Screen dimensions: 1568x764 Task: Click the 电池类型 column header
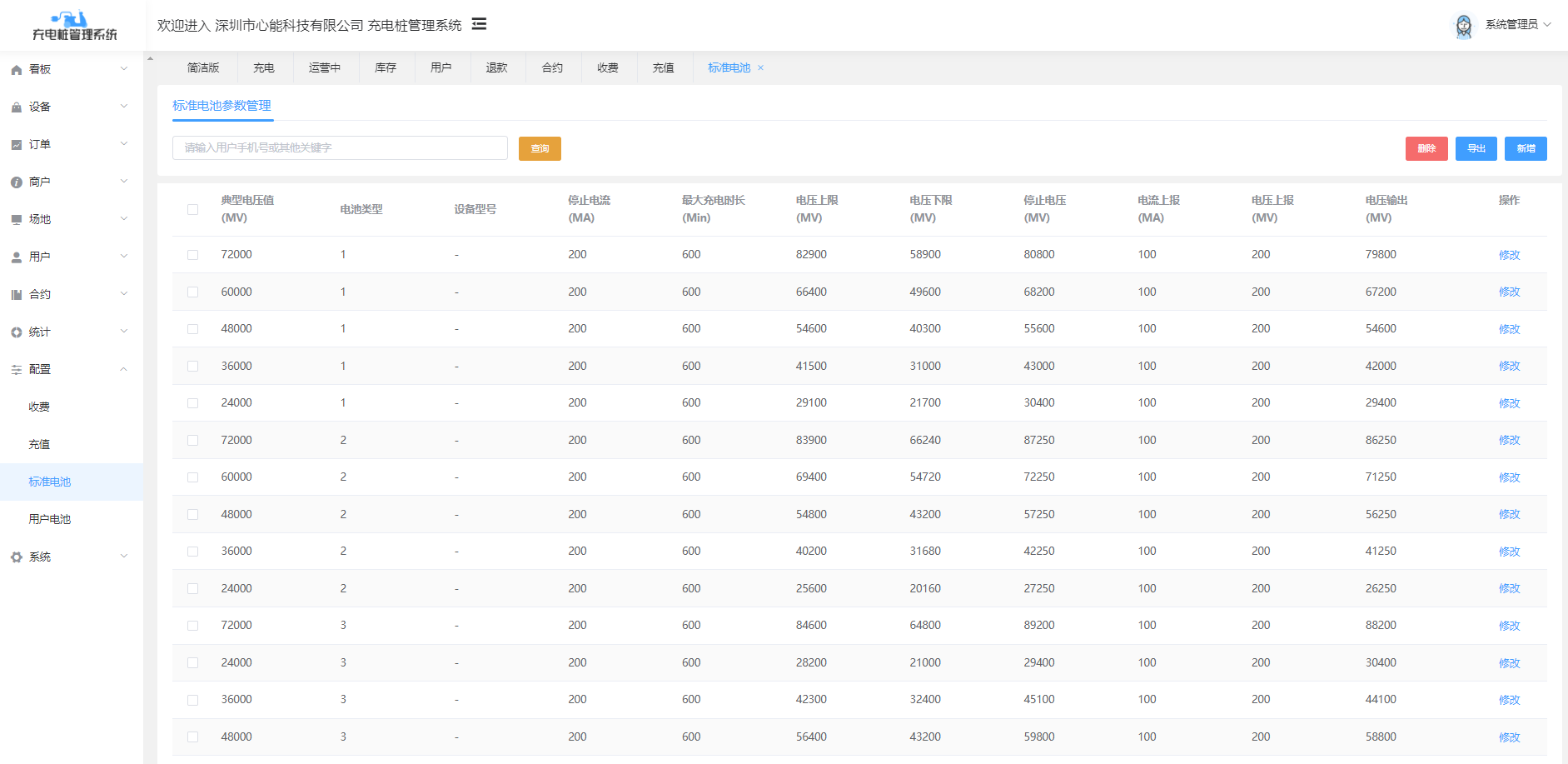[x=361, y=209]
